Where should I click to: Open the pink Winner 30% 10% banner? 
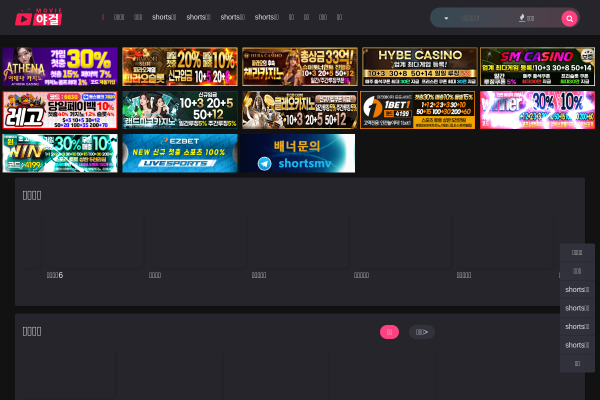pos(537,110)
